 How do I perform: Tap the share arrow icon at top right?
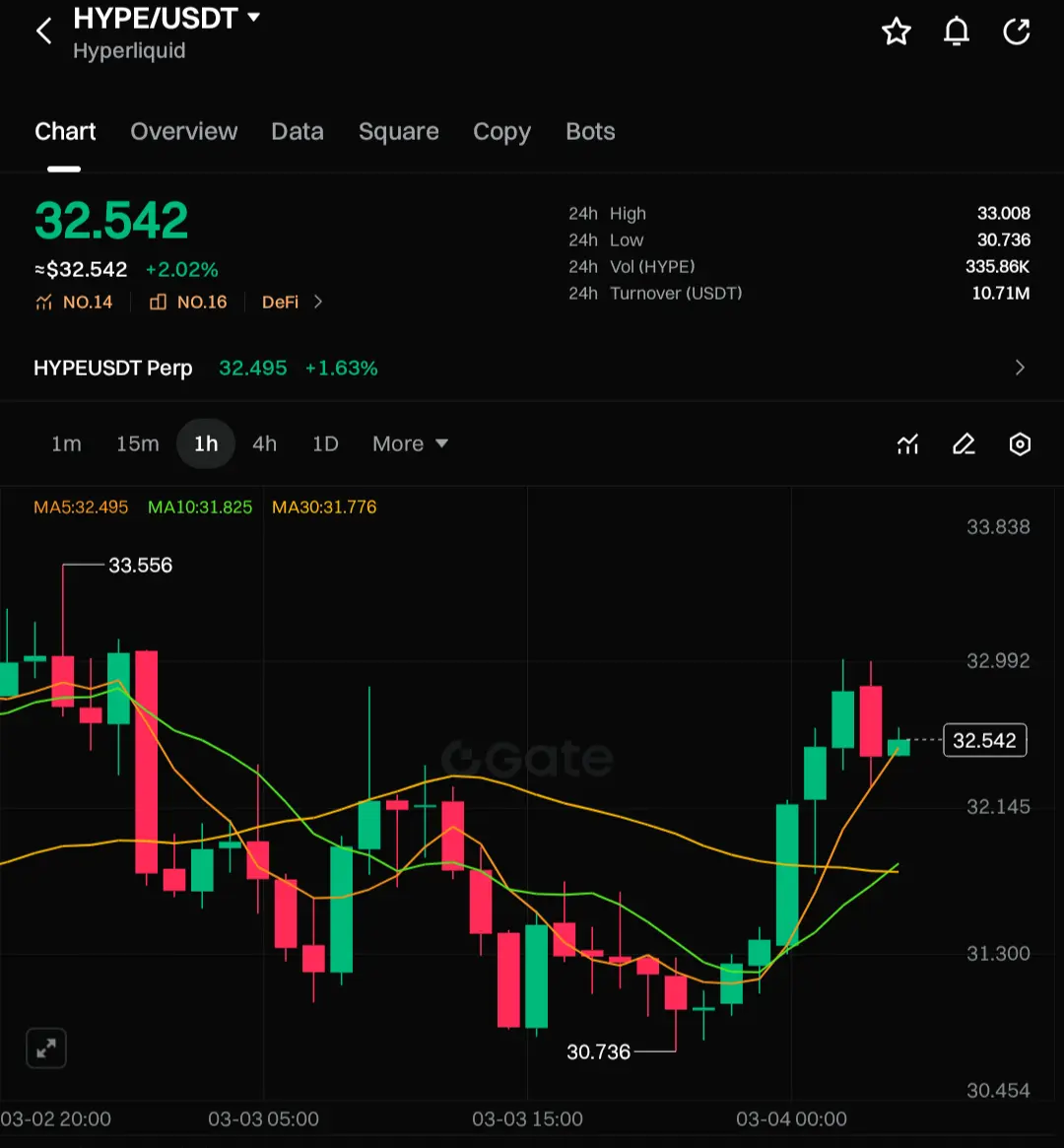pos(1017,32)
